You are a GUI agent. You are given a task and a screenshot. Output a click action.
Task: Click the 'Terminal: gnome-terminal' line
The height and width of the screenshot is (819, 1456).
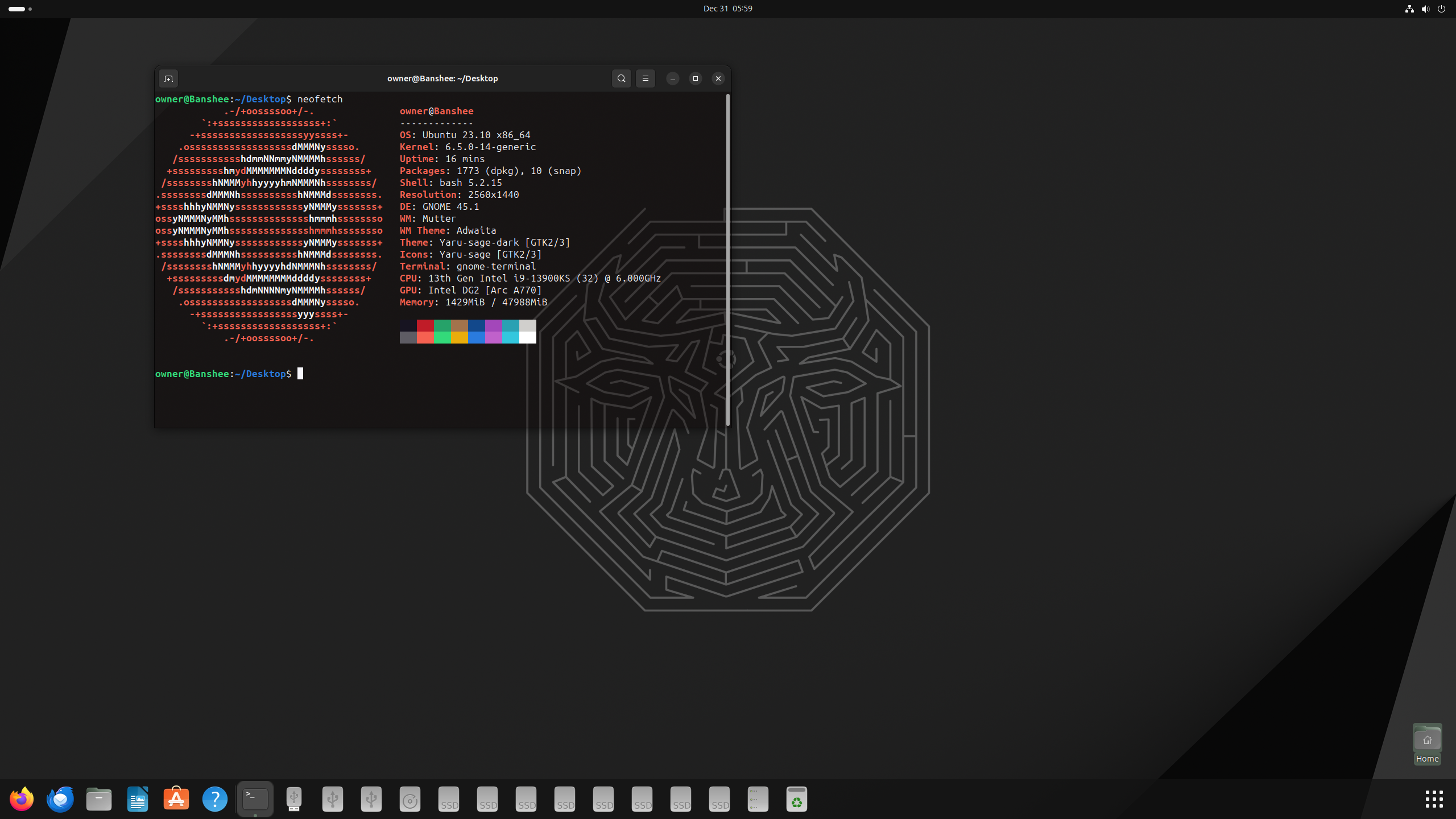pyautogui.click(x=468, y=266)
